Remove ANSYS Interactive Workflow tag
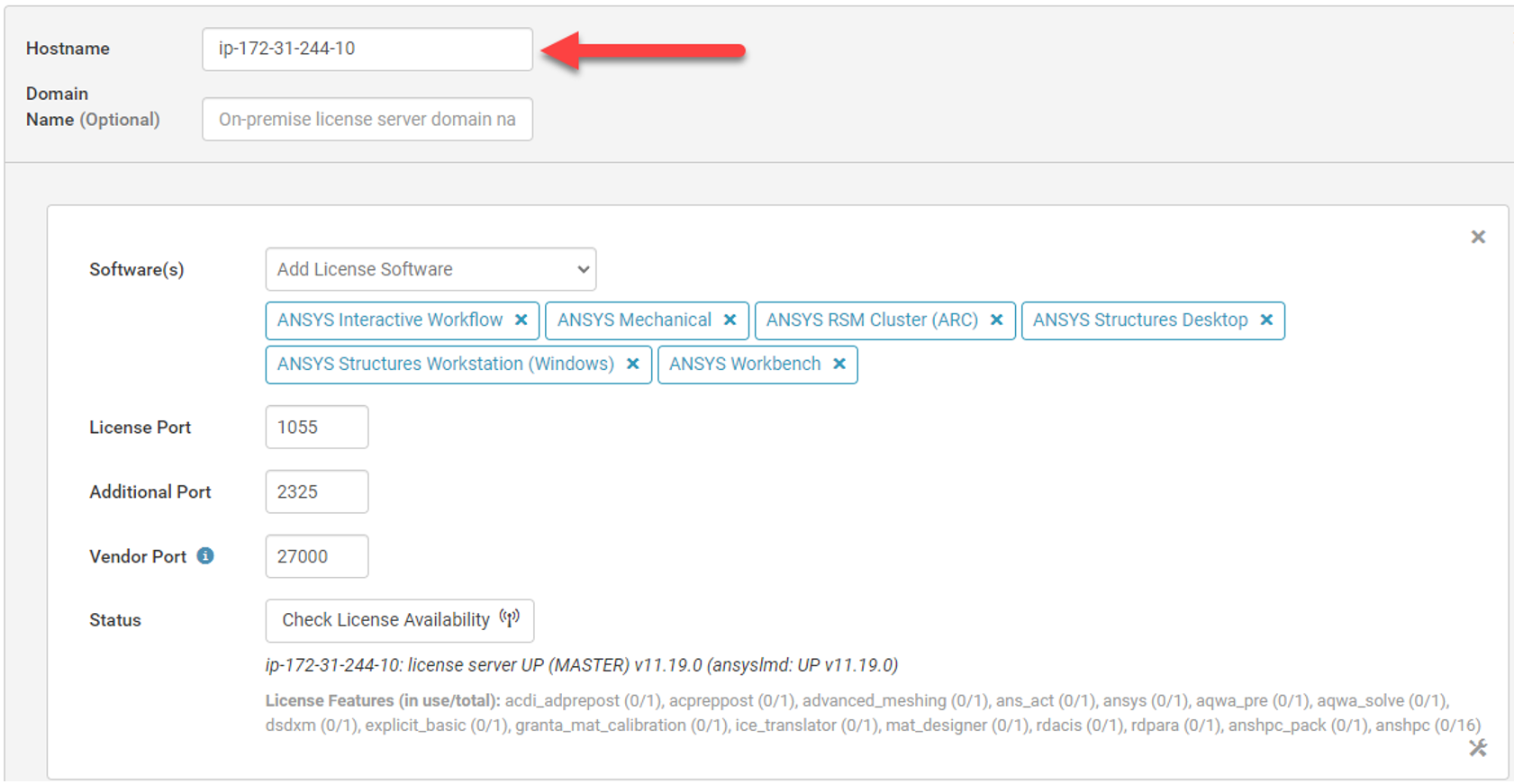 pos(521,320)
